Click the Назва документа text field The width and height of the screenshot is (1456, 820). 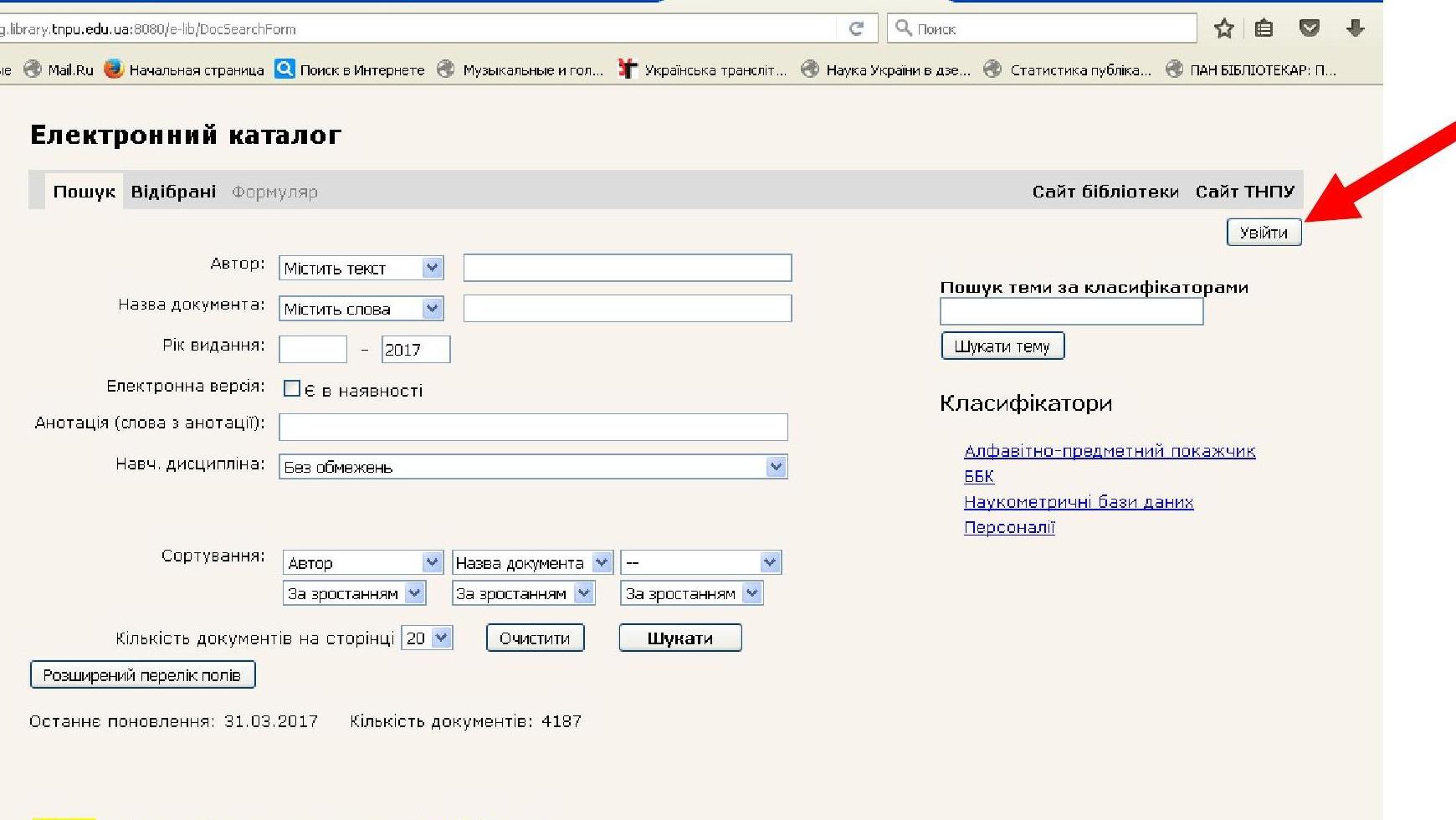628,308
